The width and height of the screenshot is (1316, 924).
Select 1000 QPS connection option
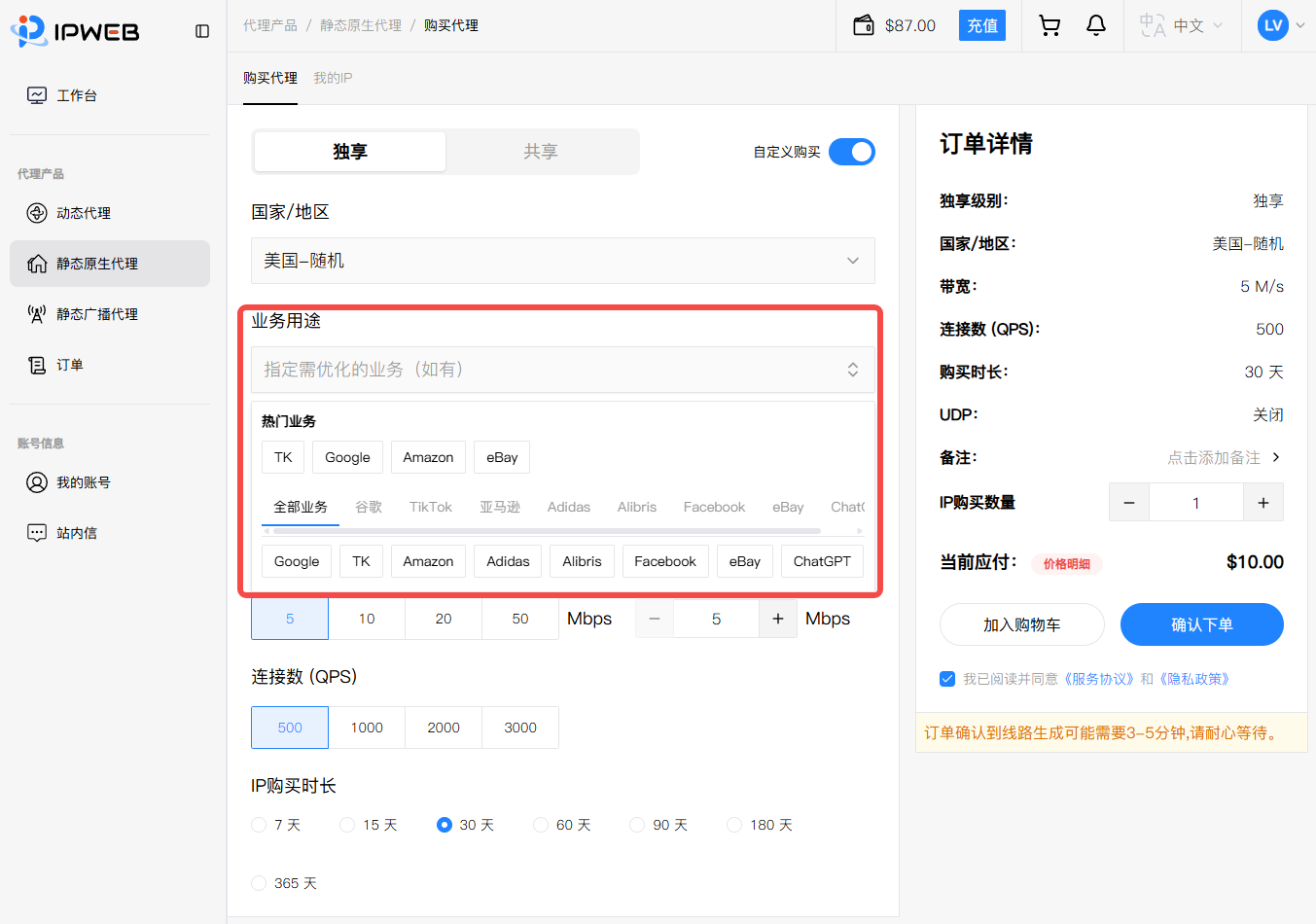point(367,728)
